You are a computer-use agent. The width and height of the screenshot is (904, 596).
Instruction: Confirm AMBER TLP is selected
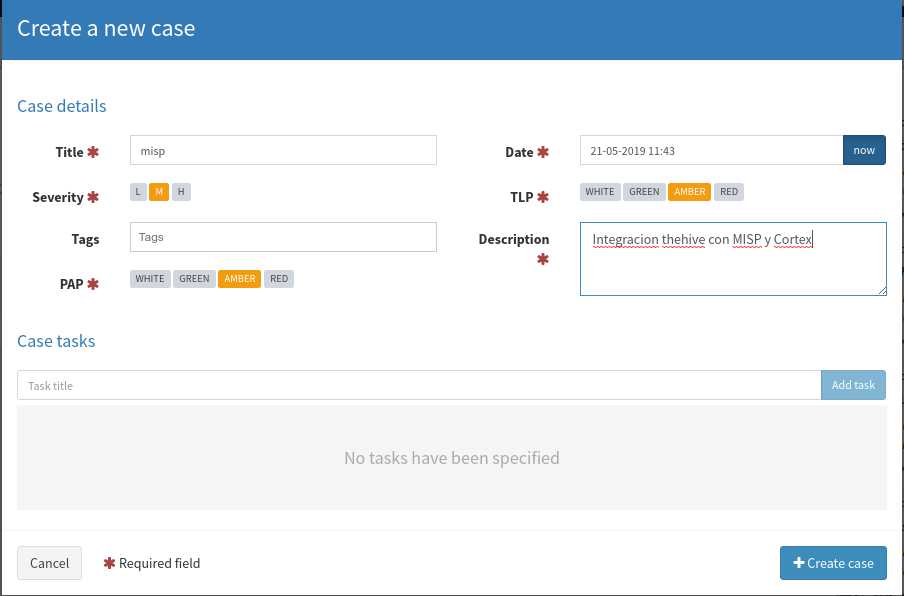pos(689,191)
